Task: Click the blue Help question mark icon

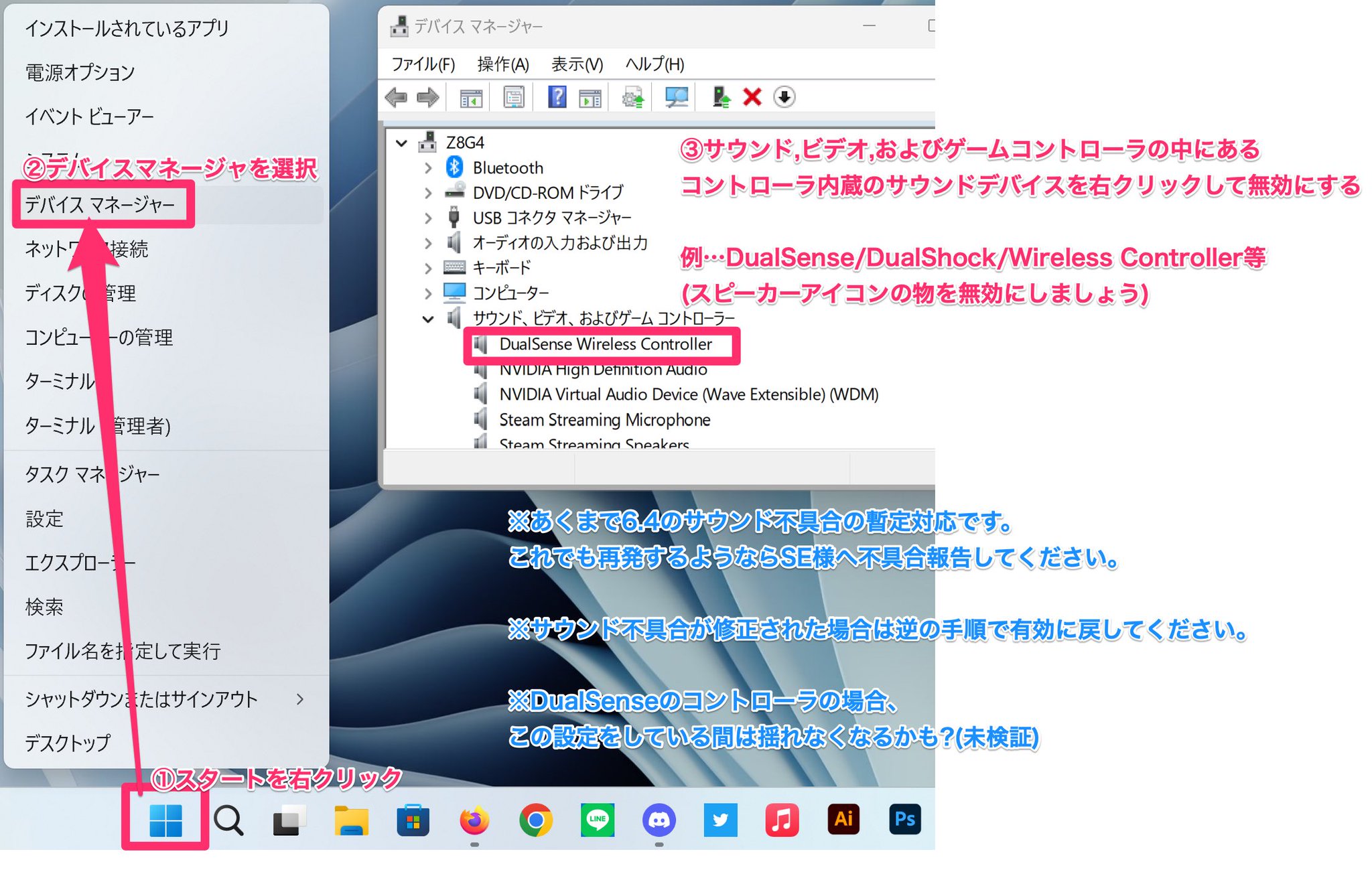Action: [557, 97]
